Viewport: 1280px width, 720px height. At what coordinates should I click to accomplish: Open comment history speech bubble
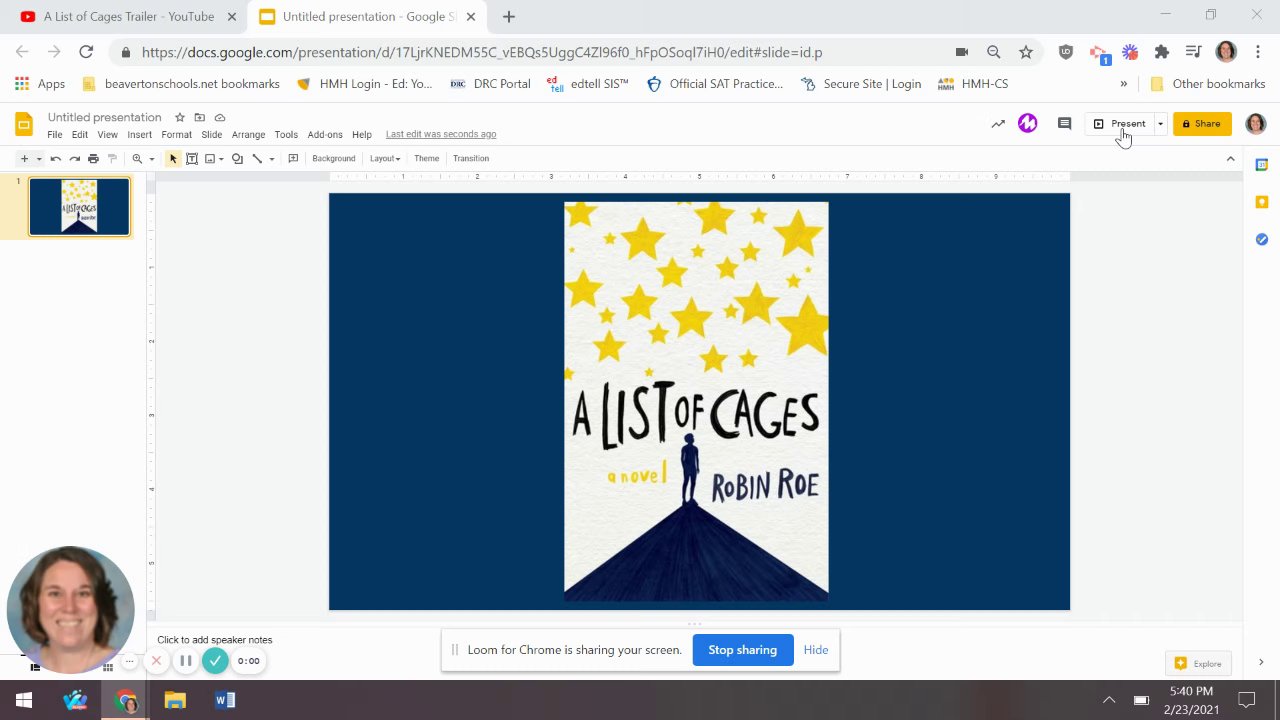point(1064,124)
